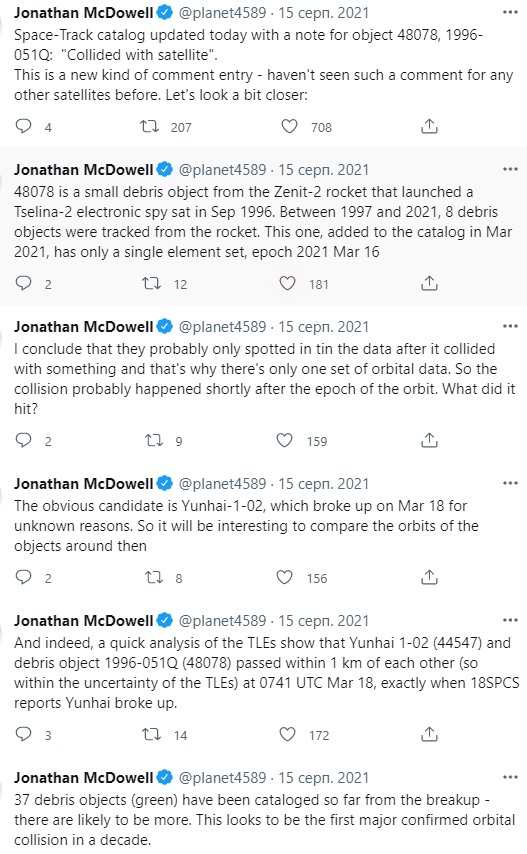Like the tweet with 159 likes
527x854 pixels.
pos(285,440)
